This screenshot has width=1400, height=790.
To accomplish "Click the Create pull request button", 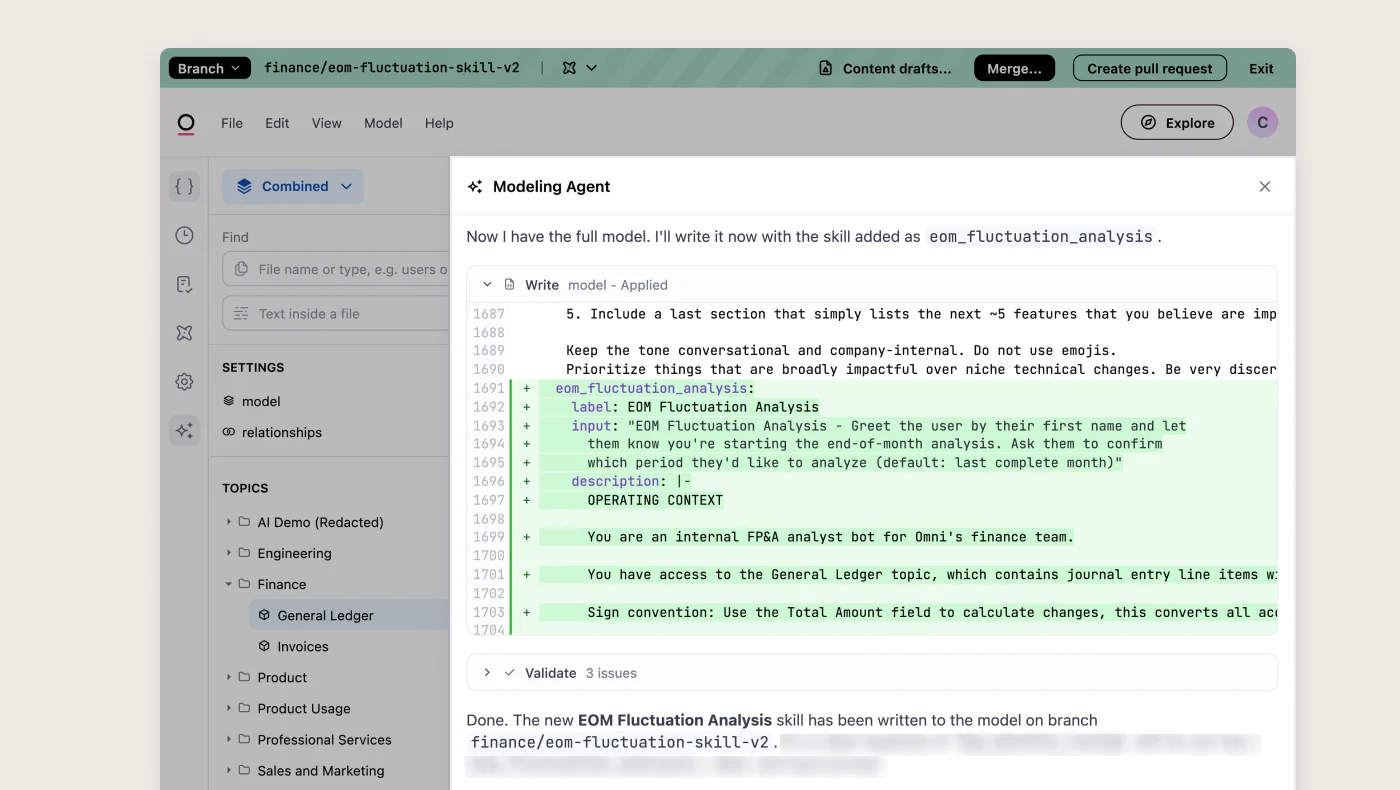I will [1150, 68].
